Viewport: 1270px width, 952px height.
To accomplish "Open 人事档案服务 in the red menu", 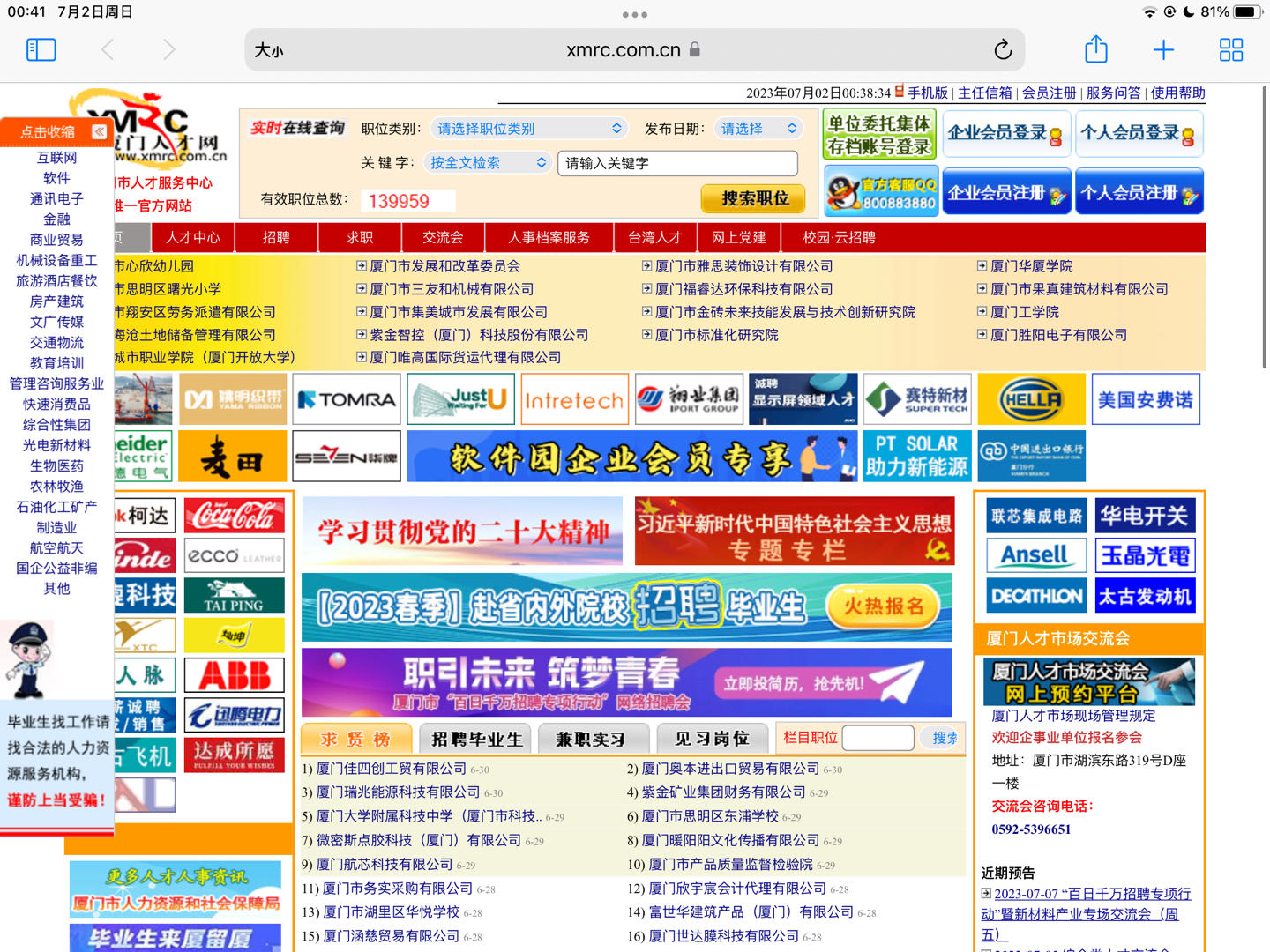I will [x=549, y=237].
